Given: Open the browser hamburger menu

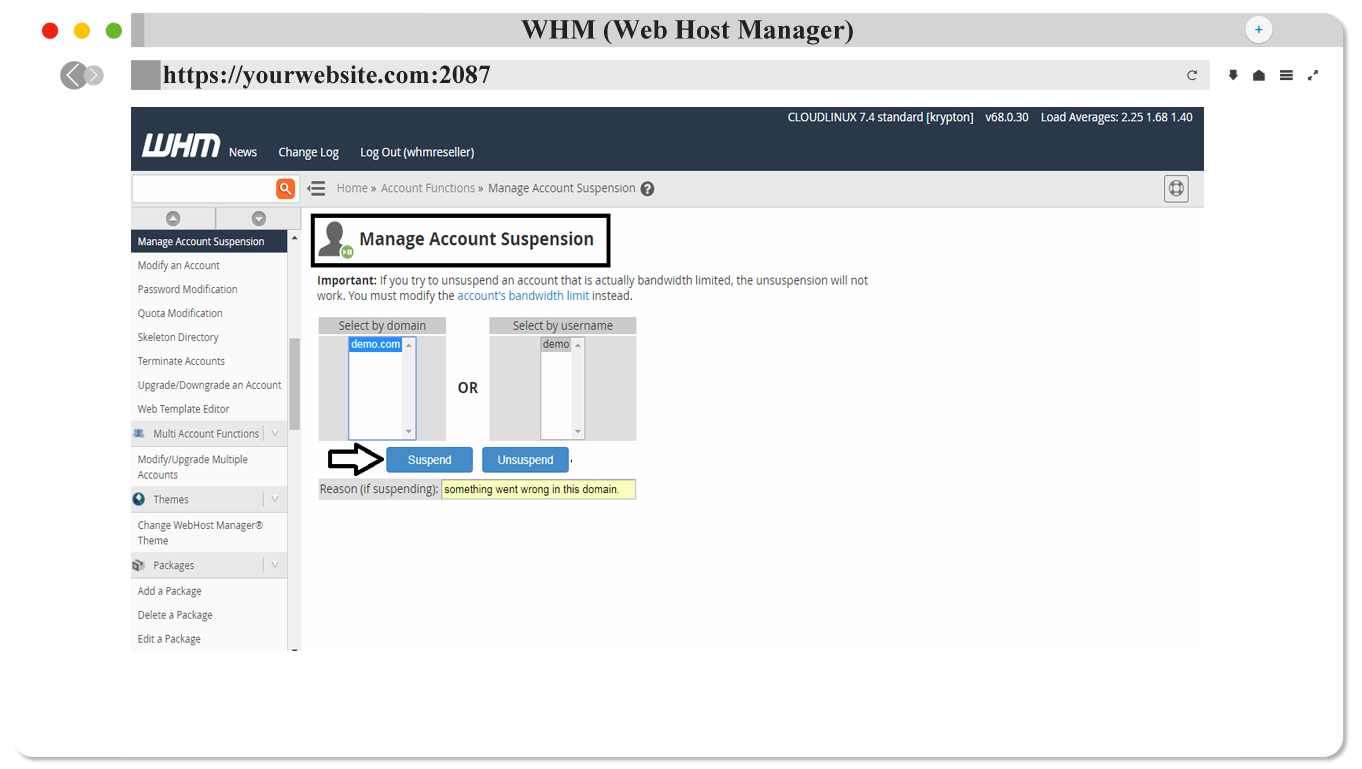Looking at the screenshot, I should 1286,75.
